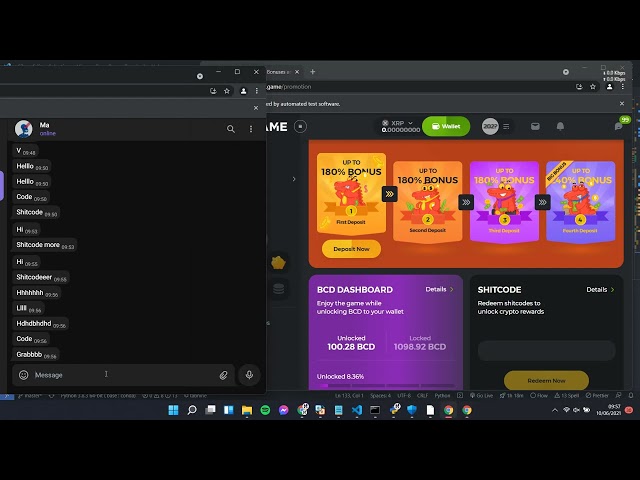Image resolution: width=640 pixels, height=480 pixels.
Task: Select the Second Deposit bonus card
Action: pos(427,201)
